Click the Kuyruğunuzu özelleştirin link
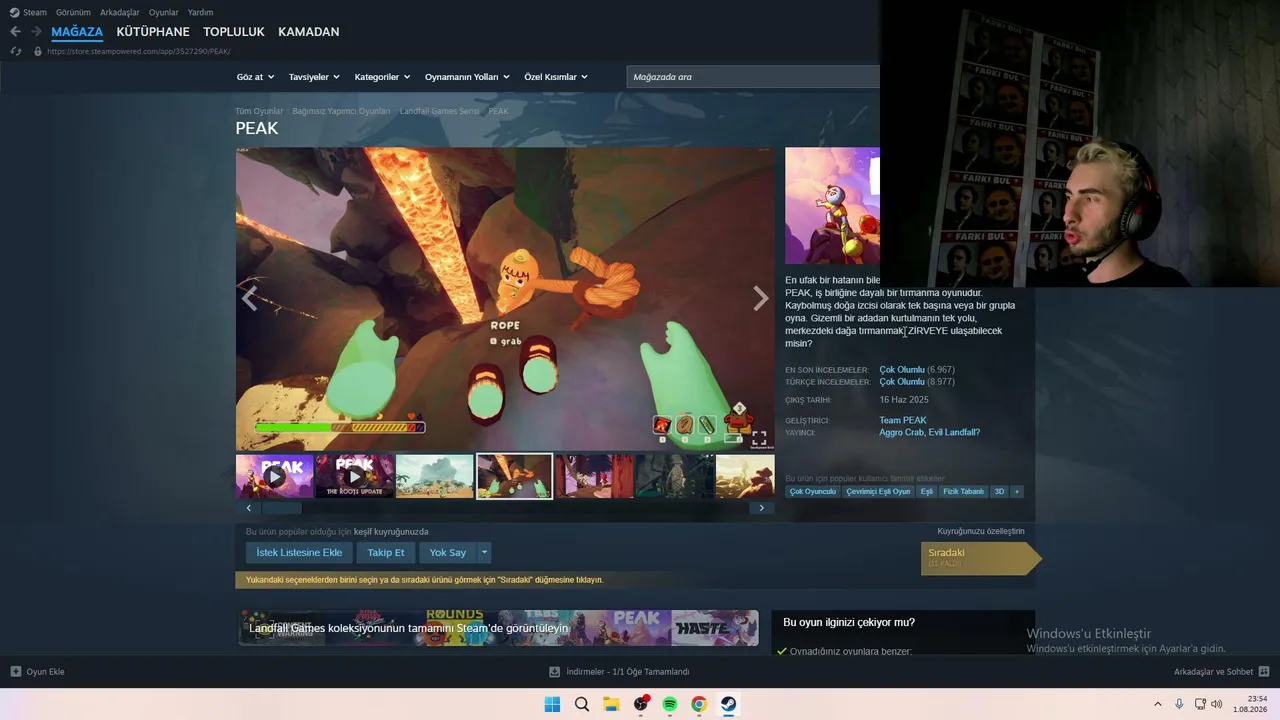The width and height of the screenshot is (1280, 720). (x=981, y=531)
